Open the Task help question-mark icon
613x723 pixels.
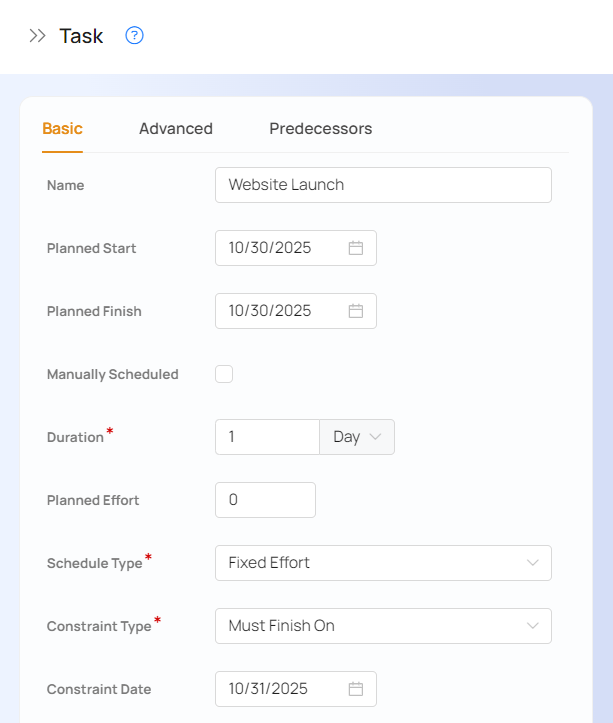point(135,36)
